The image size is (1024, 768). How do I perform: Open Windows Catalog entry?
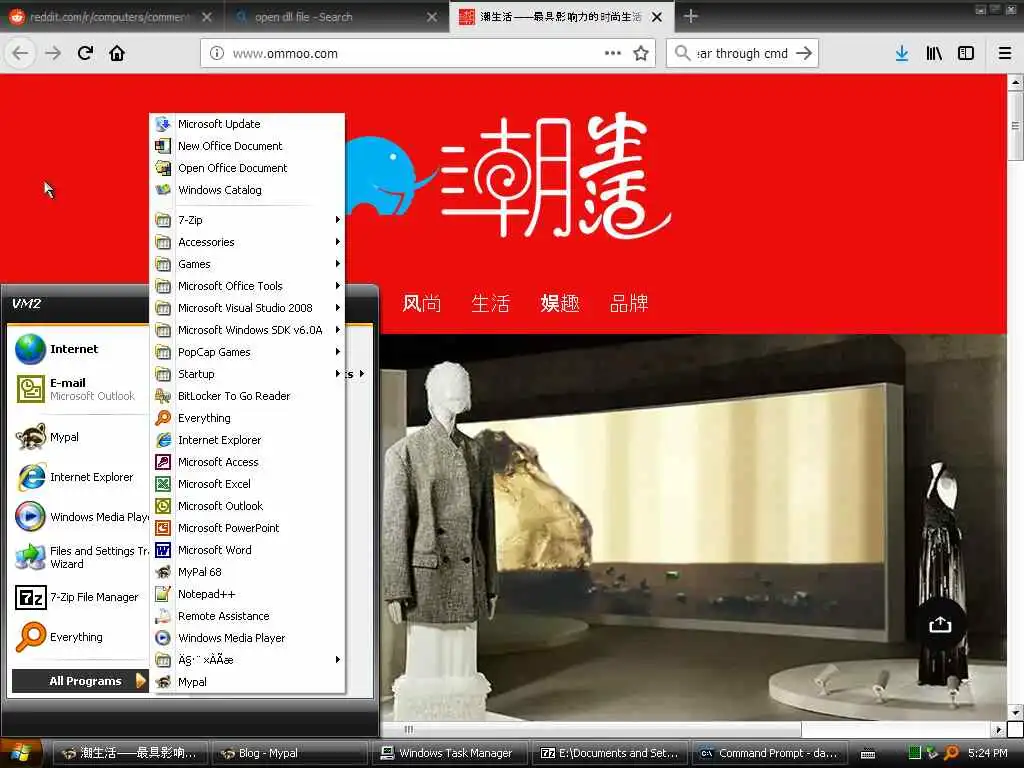click(x=247, y=190)
